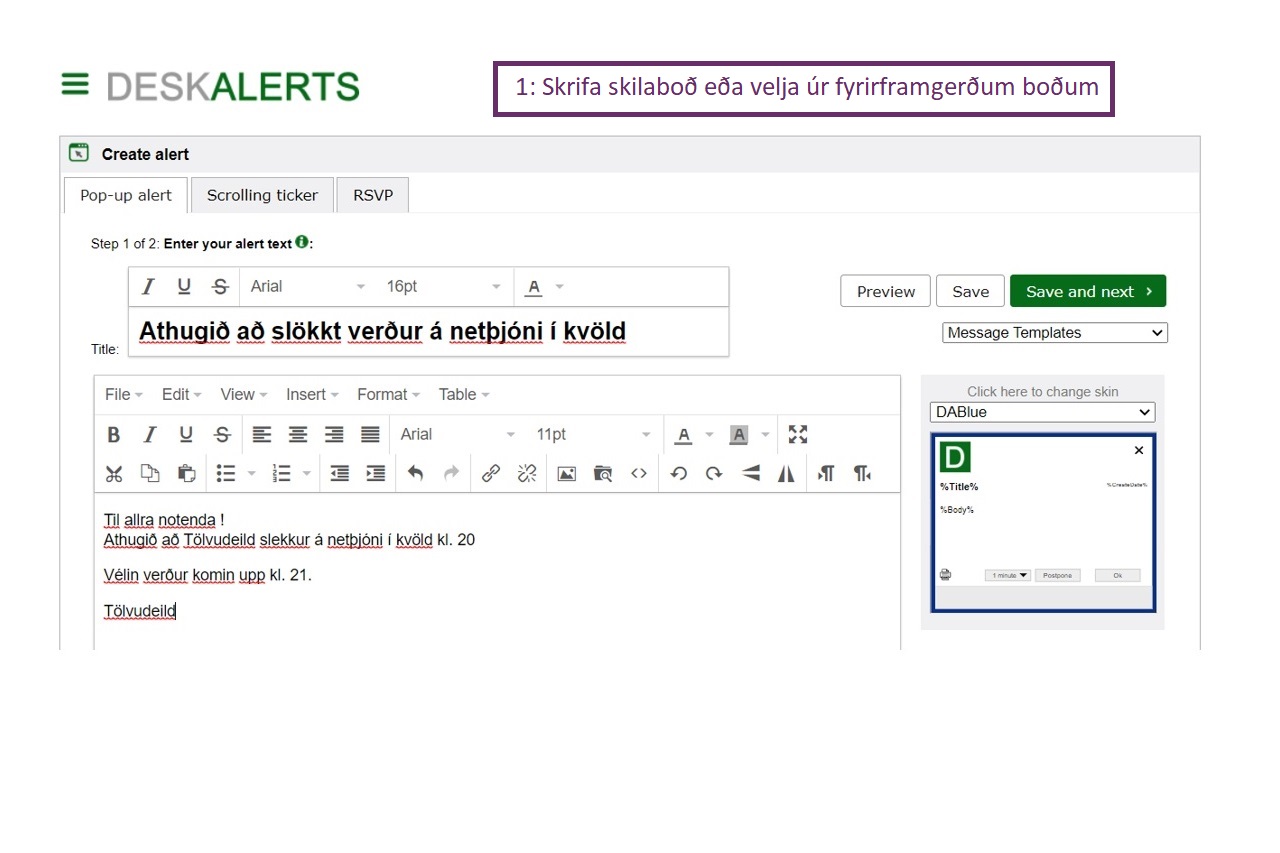The height and width of the screenshot is (853, 1280).
Task: Undo the last edit
Action: (x=416, y=474)
